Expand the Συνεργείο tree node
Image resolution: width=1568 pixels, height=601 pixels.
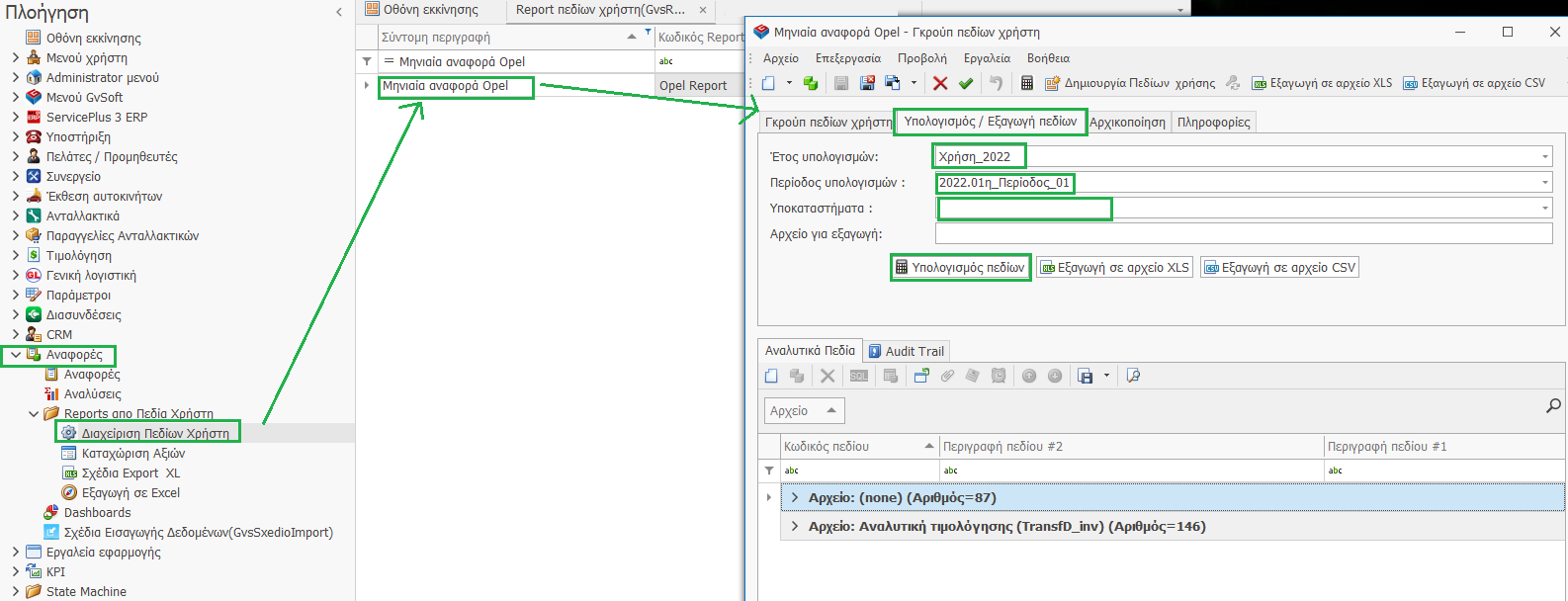16,176
